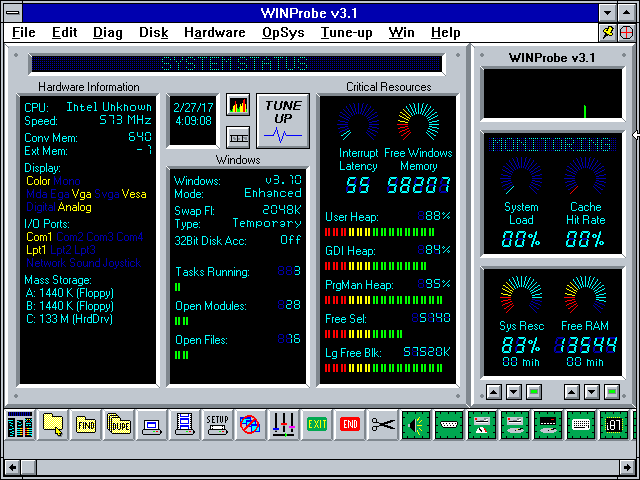Open the keyboard test icon
Screen dimensions: 640x480
coord(581,425)
